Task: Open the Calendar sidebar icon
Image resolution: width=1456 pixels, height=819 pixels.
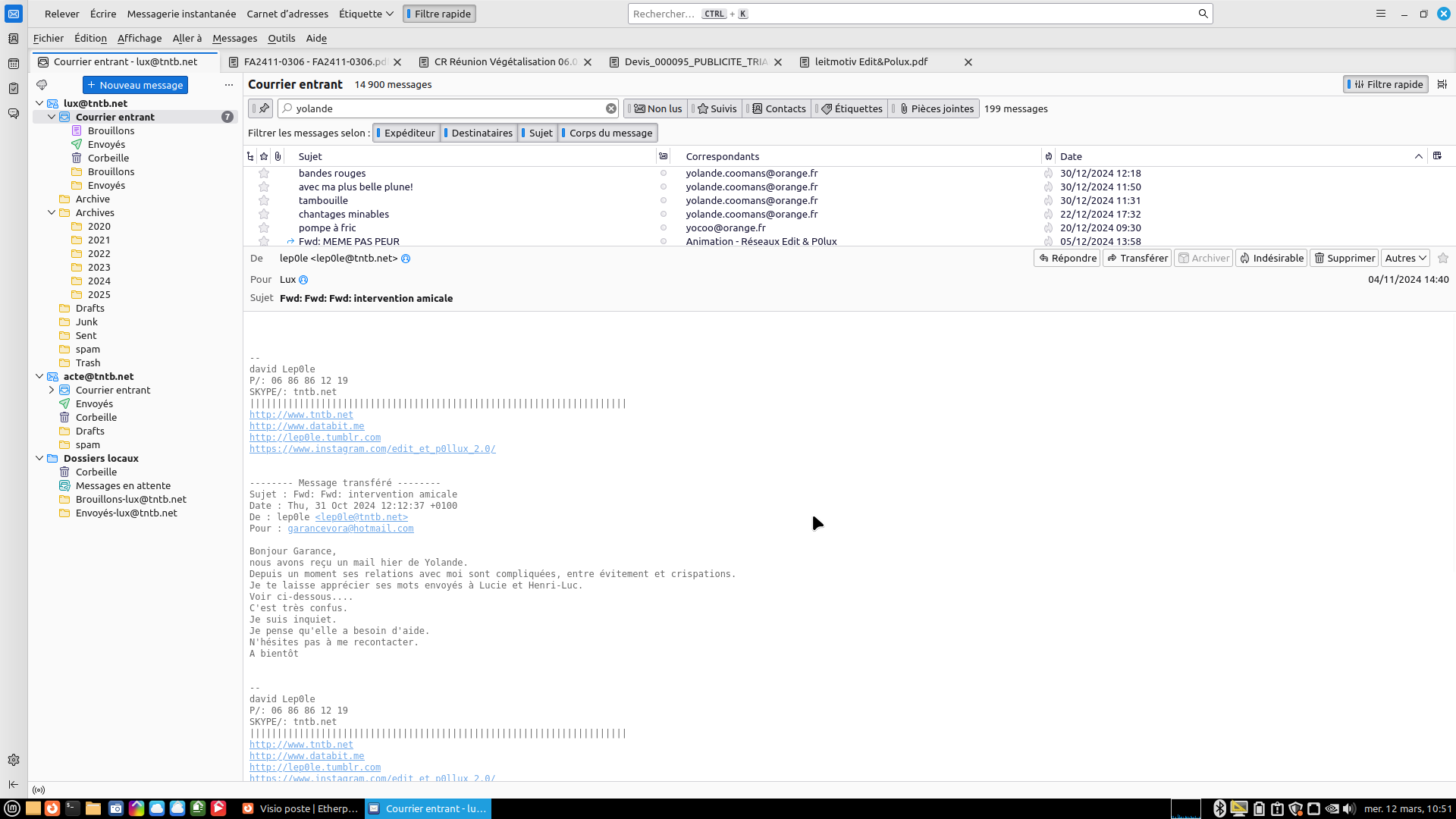Action: click(14, 64)
